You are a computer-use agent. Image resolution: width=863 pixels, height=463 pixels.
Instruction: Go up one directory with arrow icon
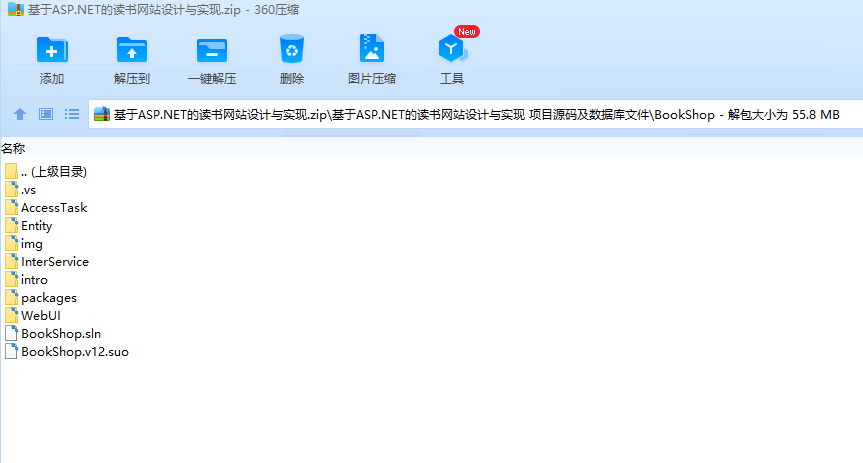pos(20,114)
